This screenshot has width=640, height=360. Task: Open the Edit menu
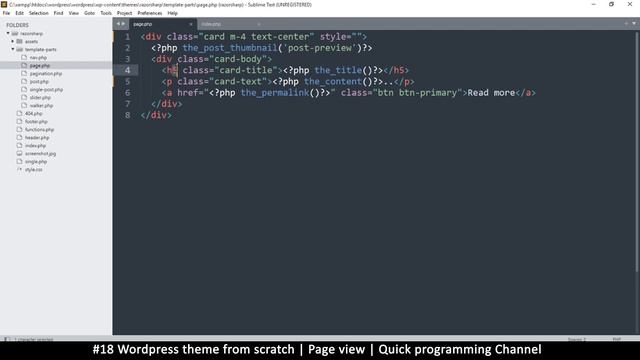tap(19, 13)
